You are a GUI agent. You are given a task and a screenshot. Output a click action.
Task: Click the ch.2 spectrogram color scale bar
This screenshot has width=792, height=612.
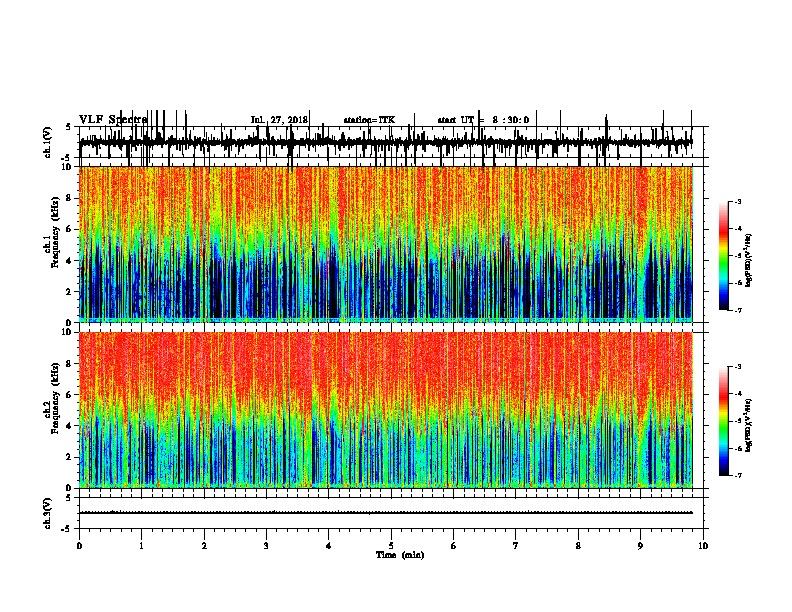click(x=724, y=421)
